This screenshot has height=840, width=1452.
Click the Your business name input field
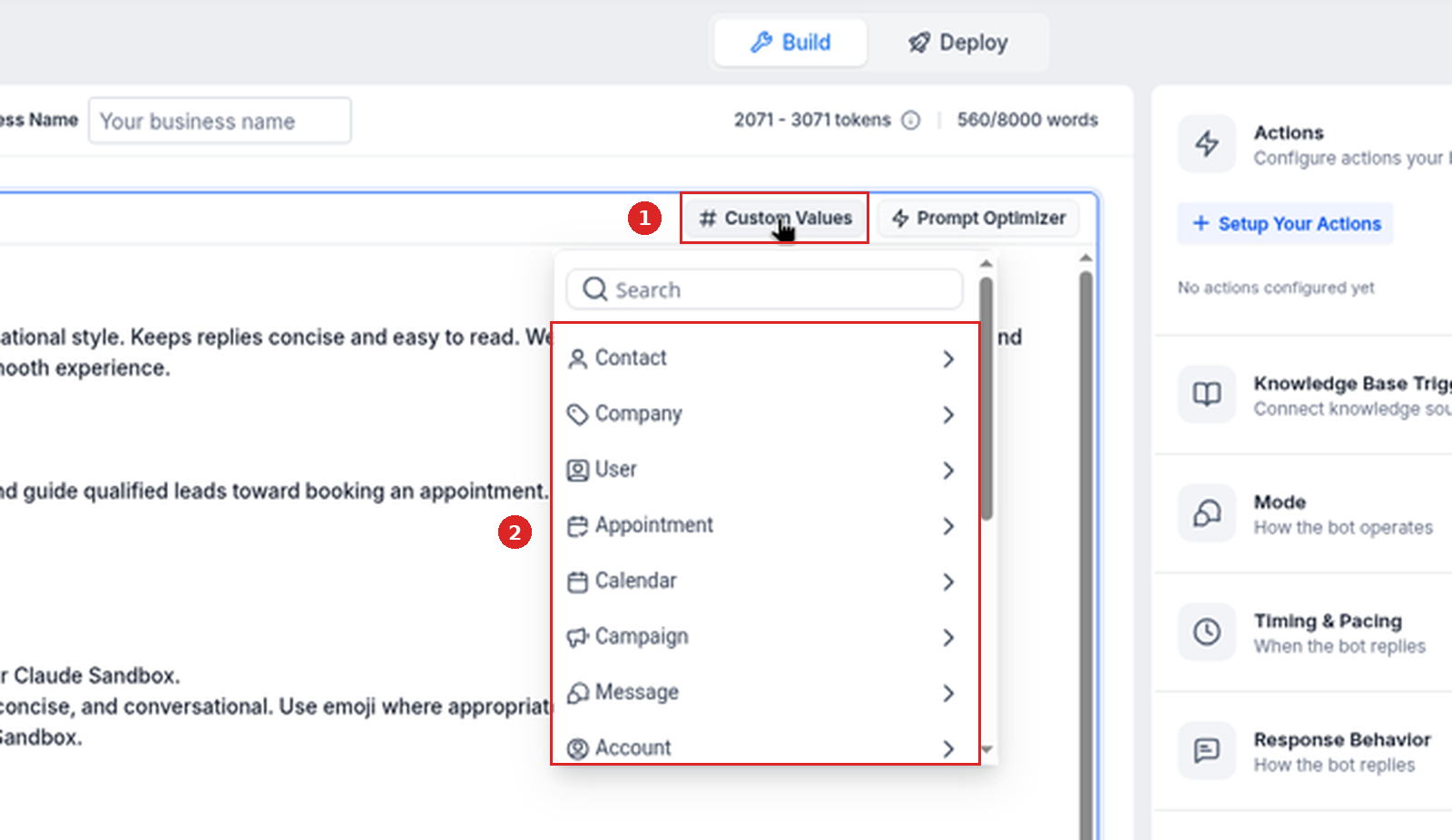click(220, 121)
